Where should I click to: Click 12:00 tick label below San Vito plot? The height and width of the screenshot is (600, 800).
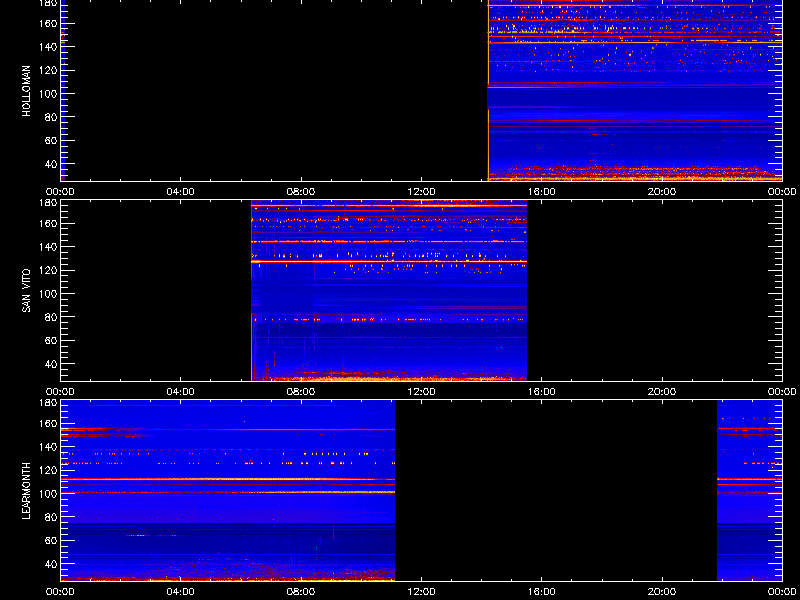coord(421,392)
